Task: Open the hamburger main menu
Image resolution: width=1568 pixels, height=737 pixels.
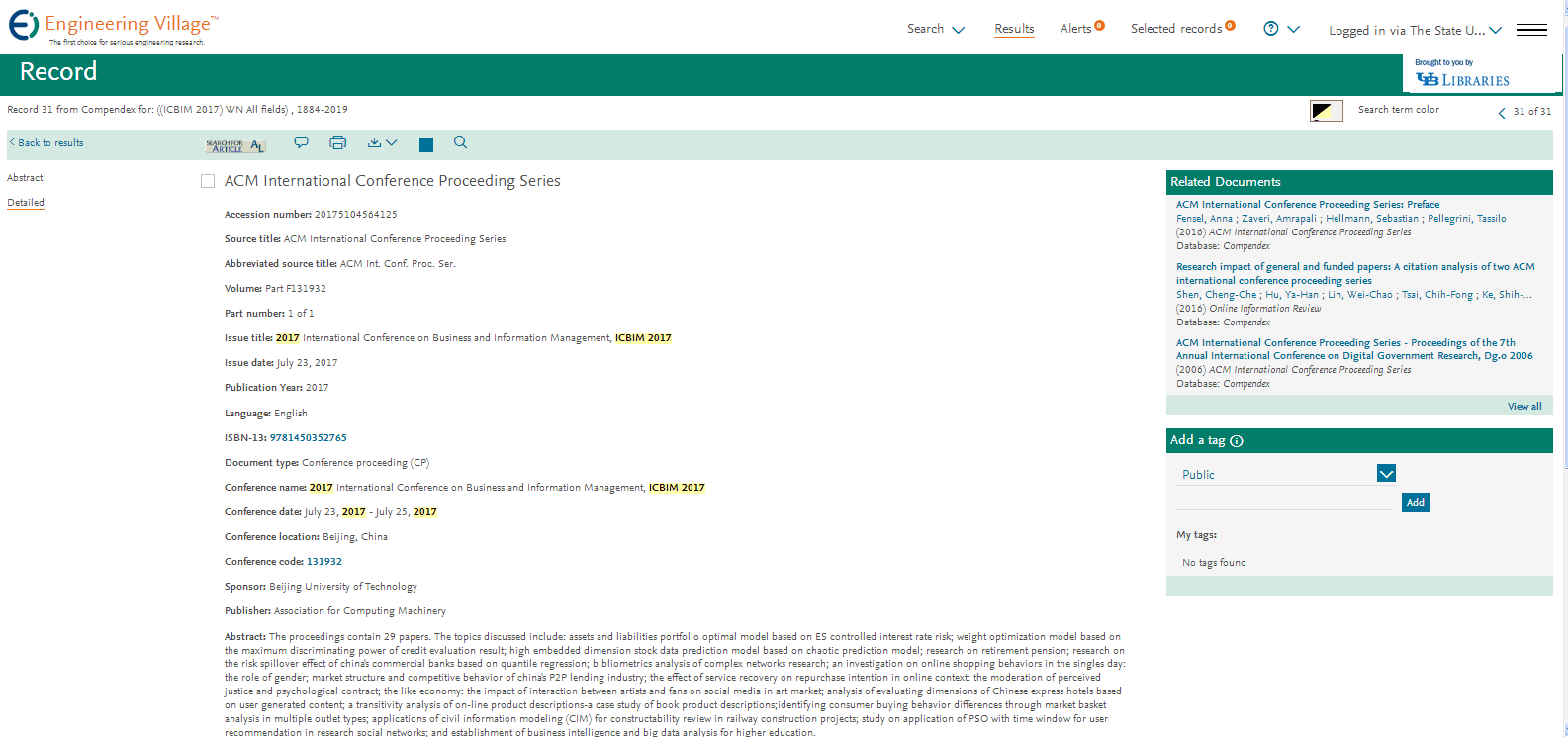Action: 1531,30
